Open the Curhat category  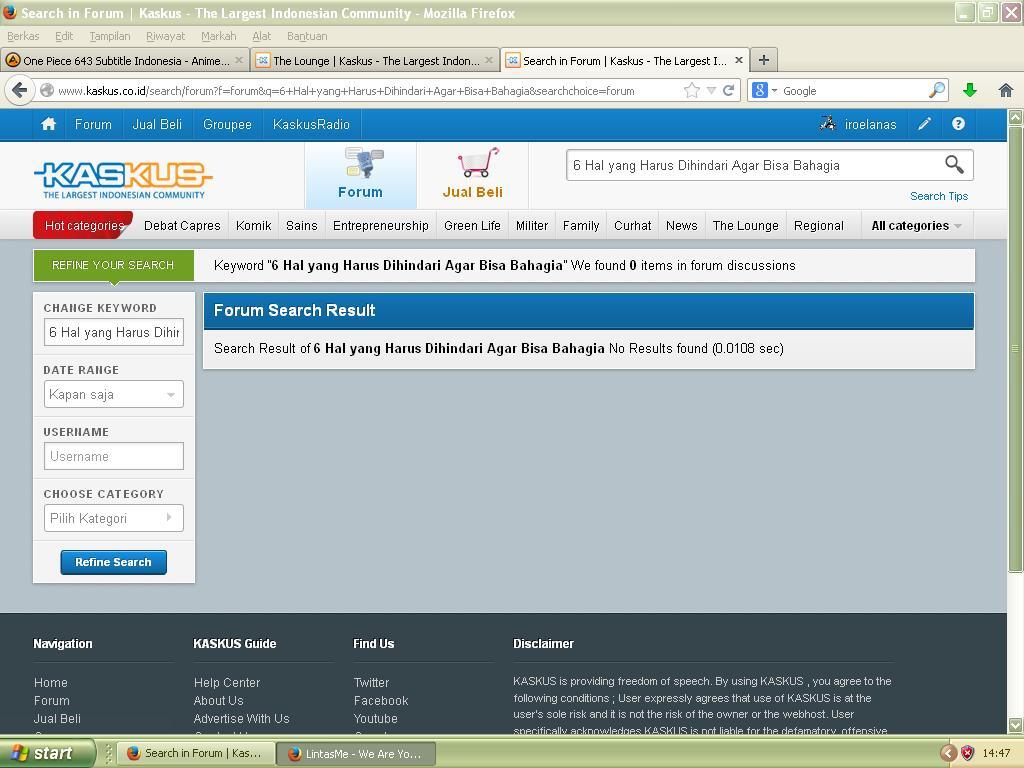pos(632,225)
